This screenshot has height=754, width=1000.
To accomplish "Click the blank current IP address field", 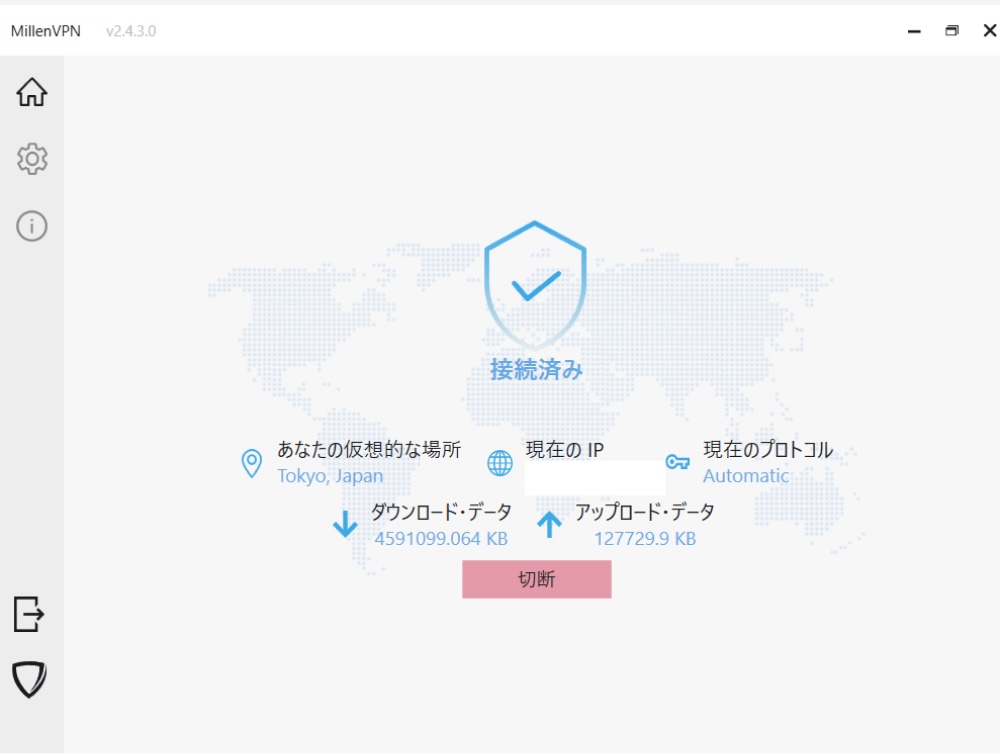I will point(595,478).
